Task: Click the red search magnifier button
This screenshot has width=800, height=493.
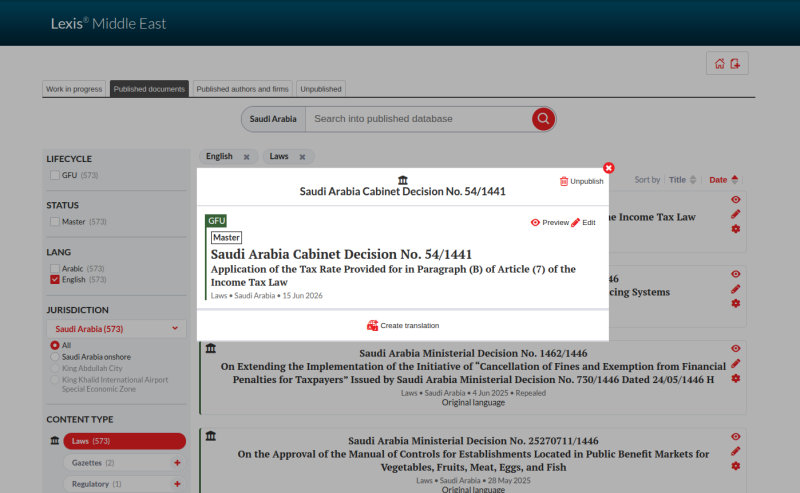Action: point(543,119)
